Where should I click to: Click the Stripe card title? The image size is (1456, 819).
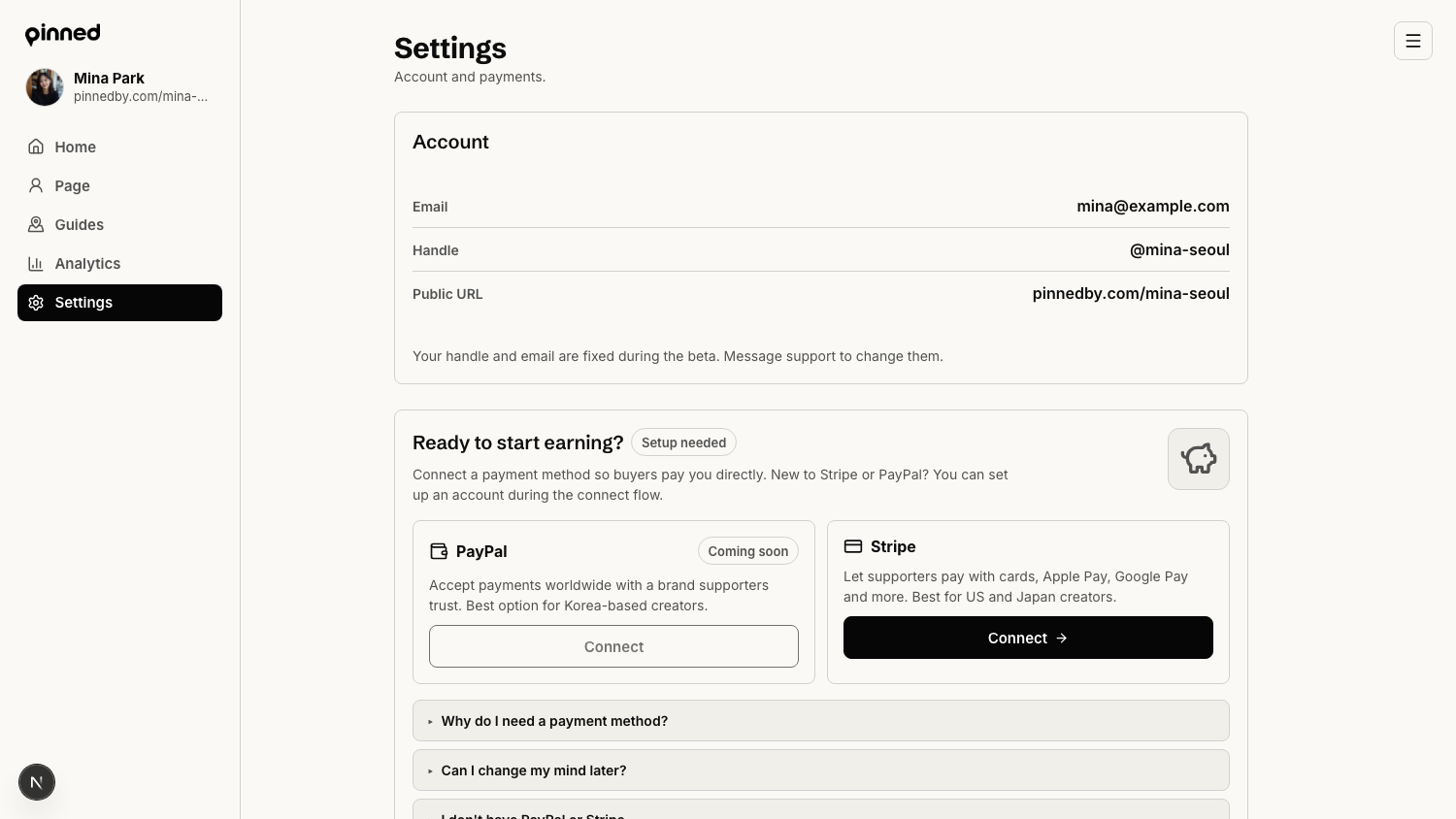[x=893, y=546]
